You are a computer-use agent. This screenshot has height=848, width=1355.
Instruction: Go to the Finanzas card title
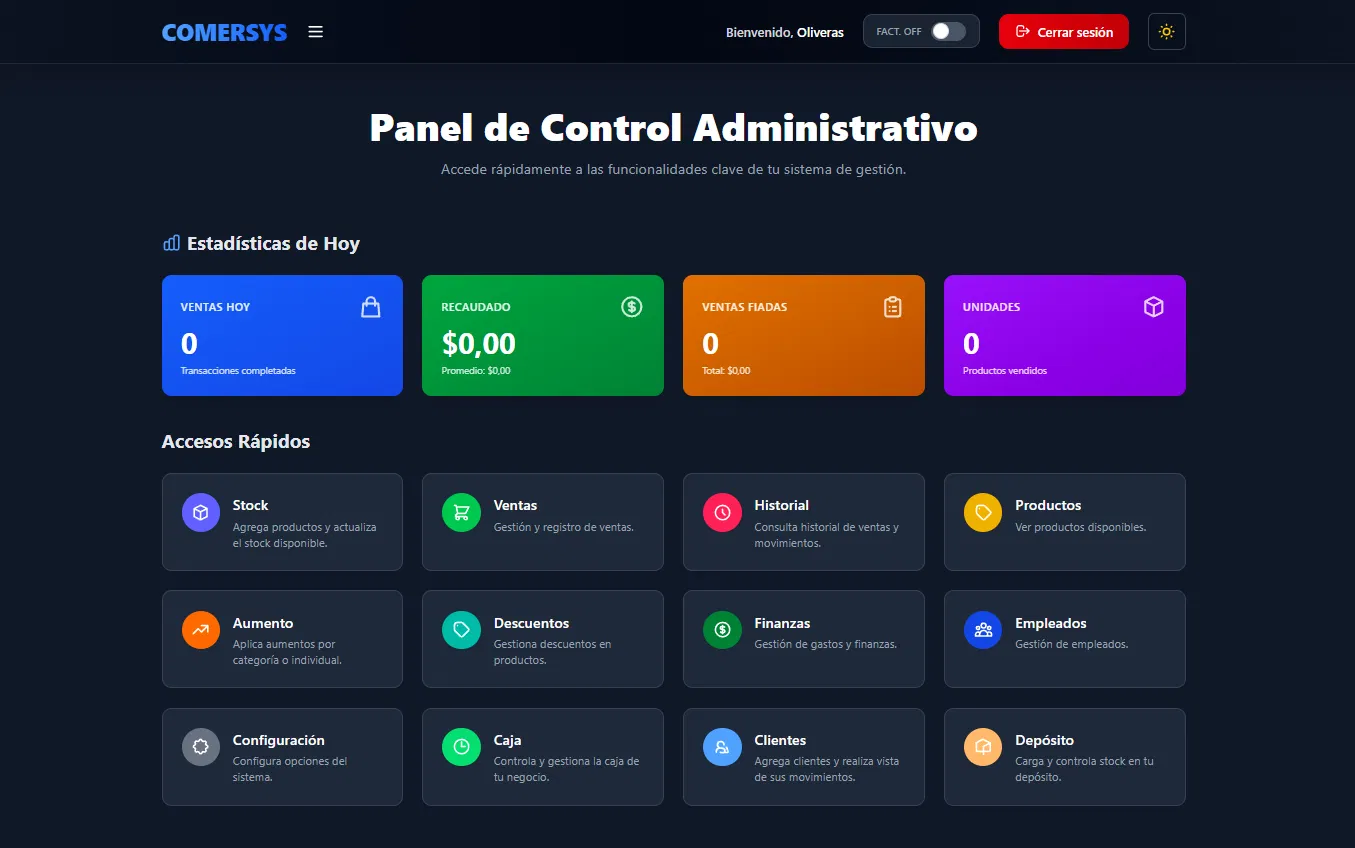coord(782,623)
